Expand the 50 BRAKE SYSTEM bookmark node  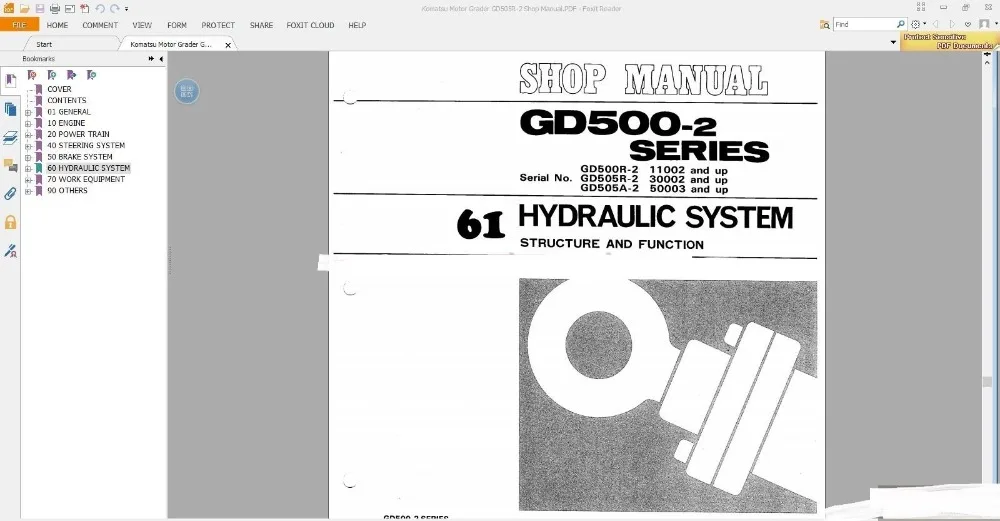(28, 158)
